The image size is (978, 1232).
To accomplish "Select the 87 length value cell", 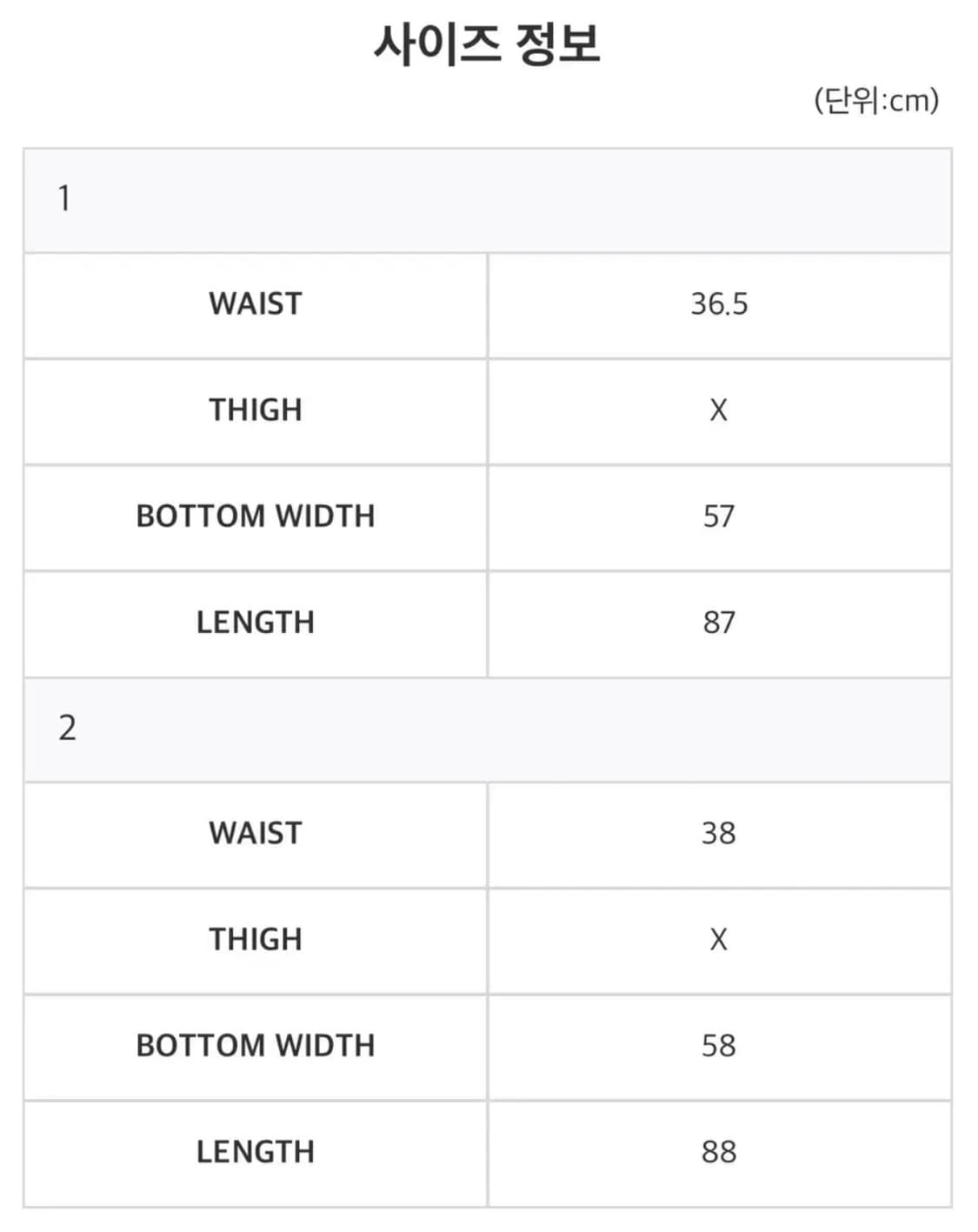I will point(719,623).
